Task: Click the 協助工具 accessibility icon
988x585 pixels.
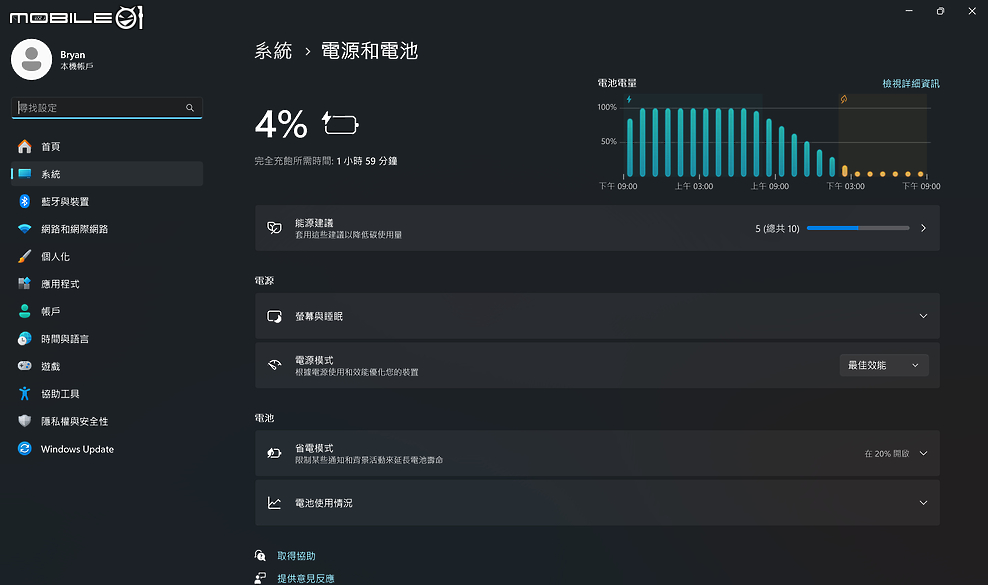Action: point(25,393)
